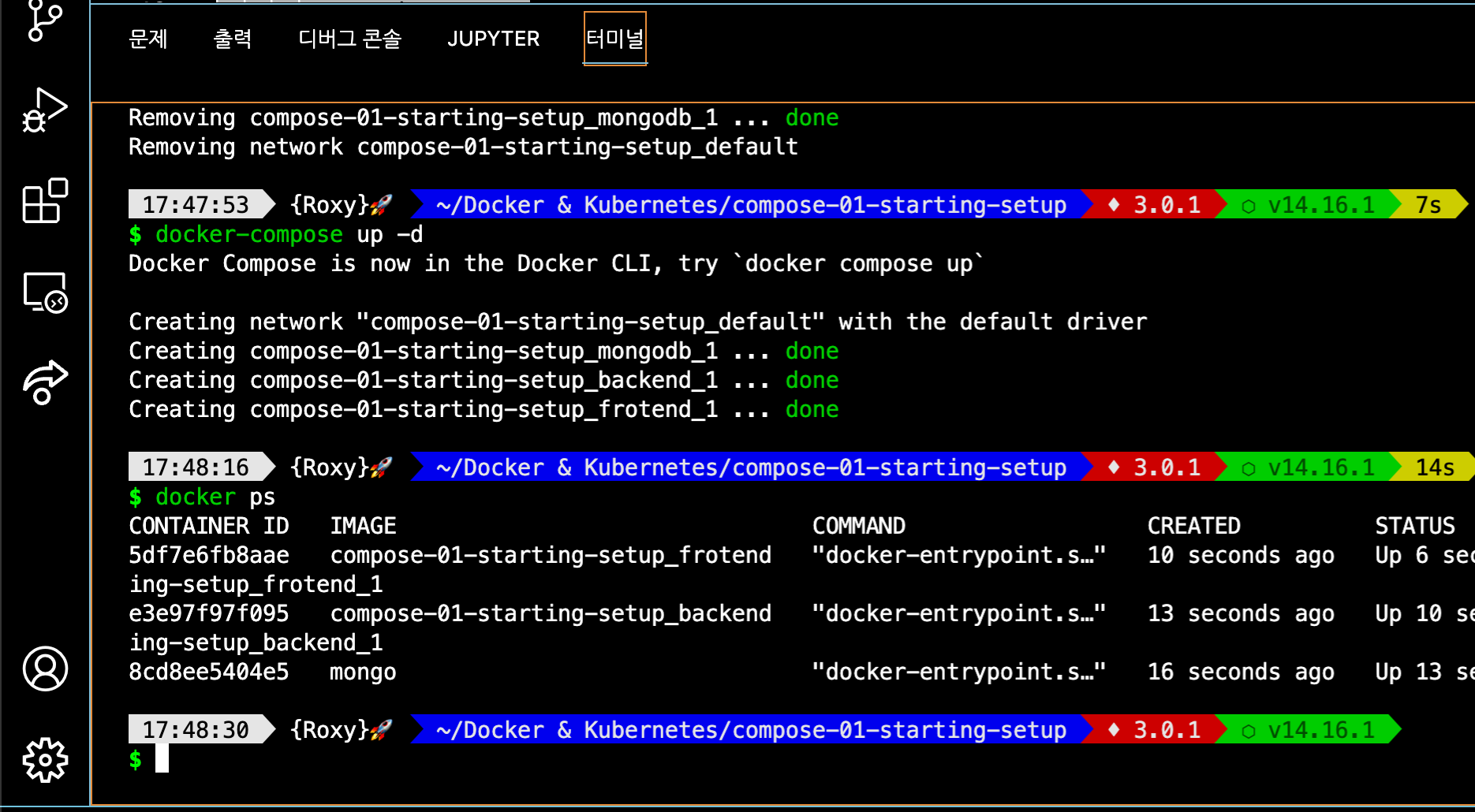Switch to the 출력 tab
Viewport: 1475px width, 812px height.
point(233,39)
